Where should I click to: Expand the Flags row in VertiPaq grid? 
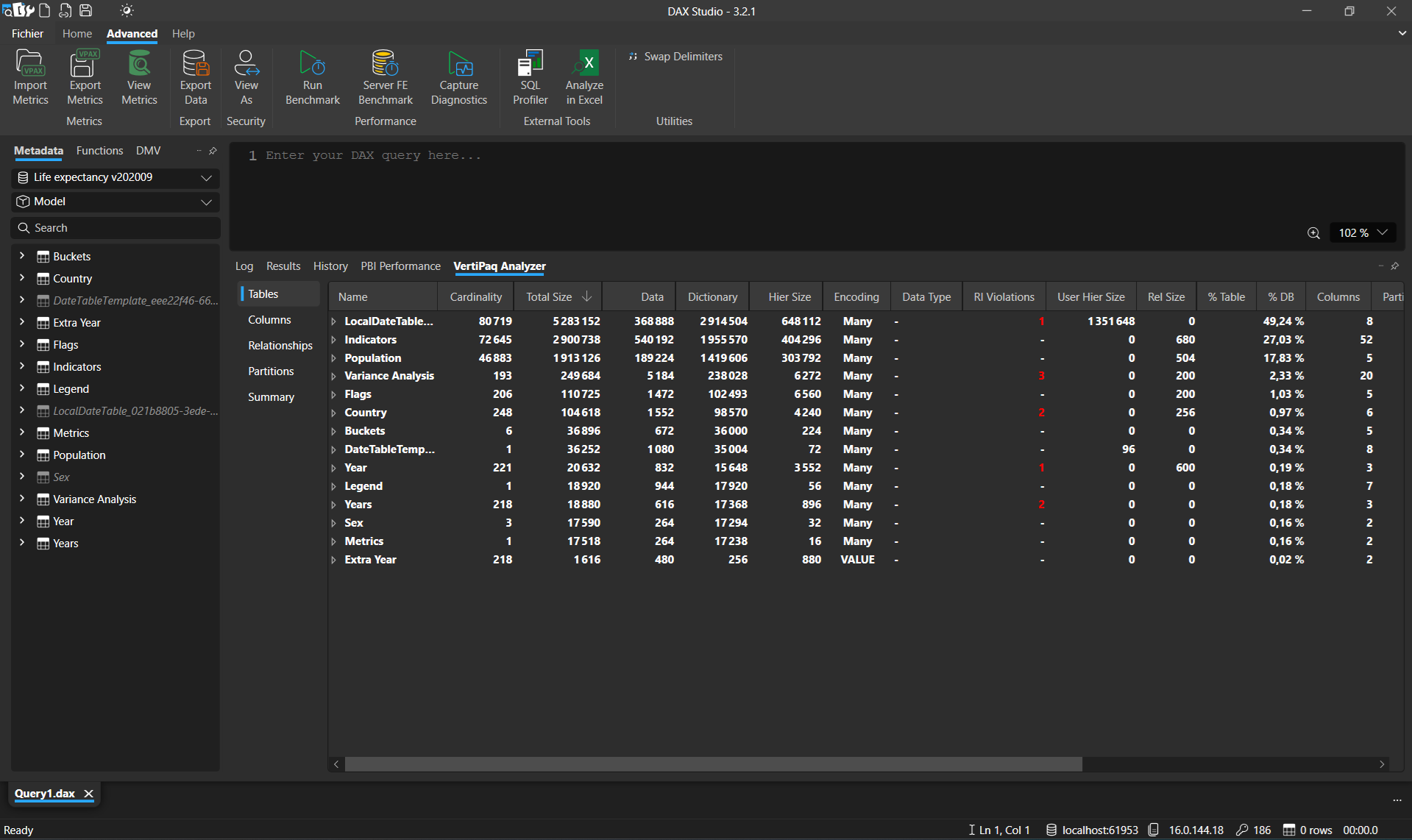tap(334, 394)
